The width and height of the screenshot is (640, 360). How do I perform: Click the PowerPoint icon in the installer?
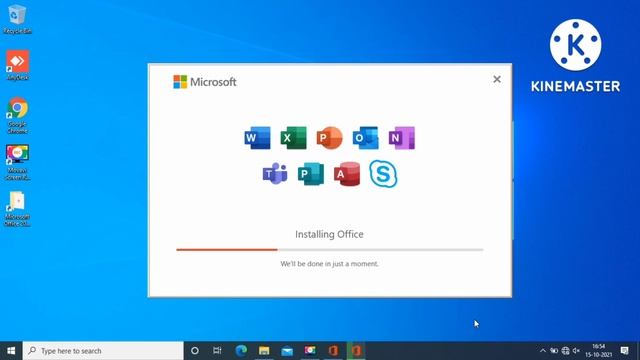tap(329, 138)
